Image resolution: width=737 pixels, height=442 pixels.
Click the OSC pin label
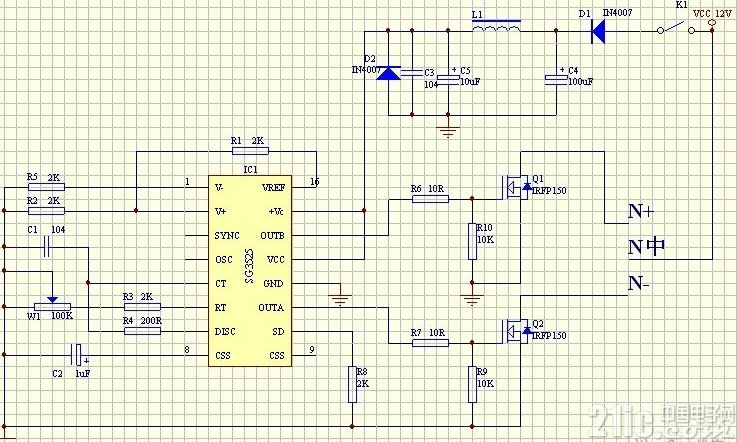pyautogui.click(x=224, y=260)
